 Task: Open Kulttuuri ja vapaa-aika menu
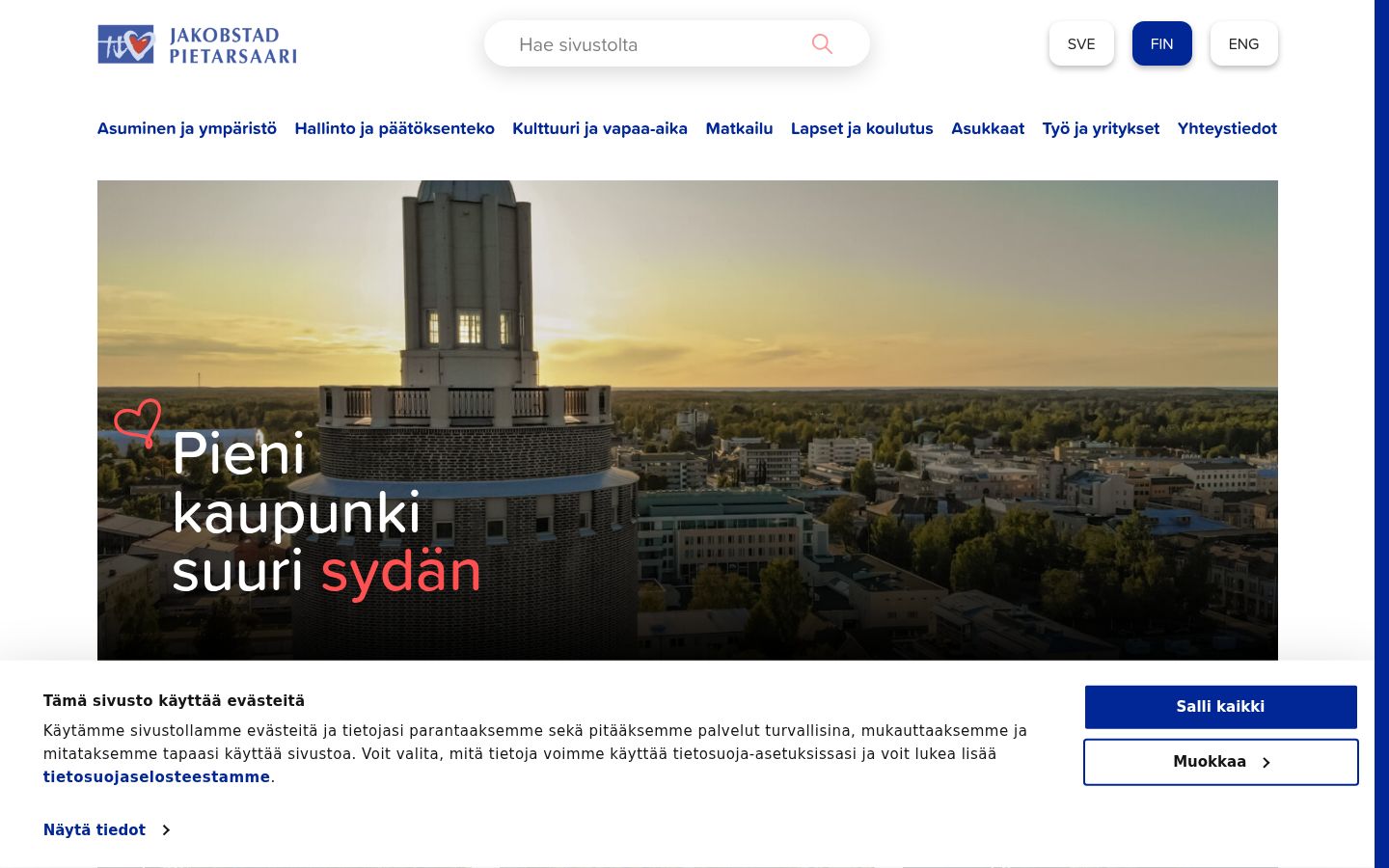600,128
